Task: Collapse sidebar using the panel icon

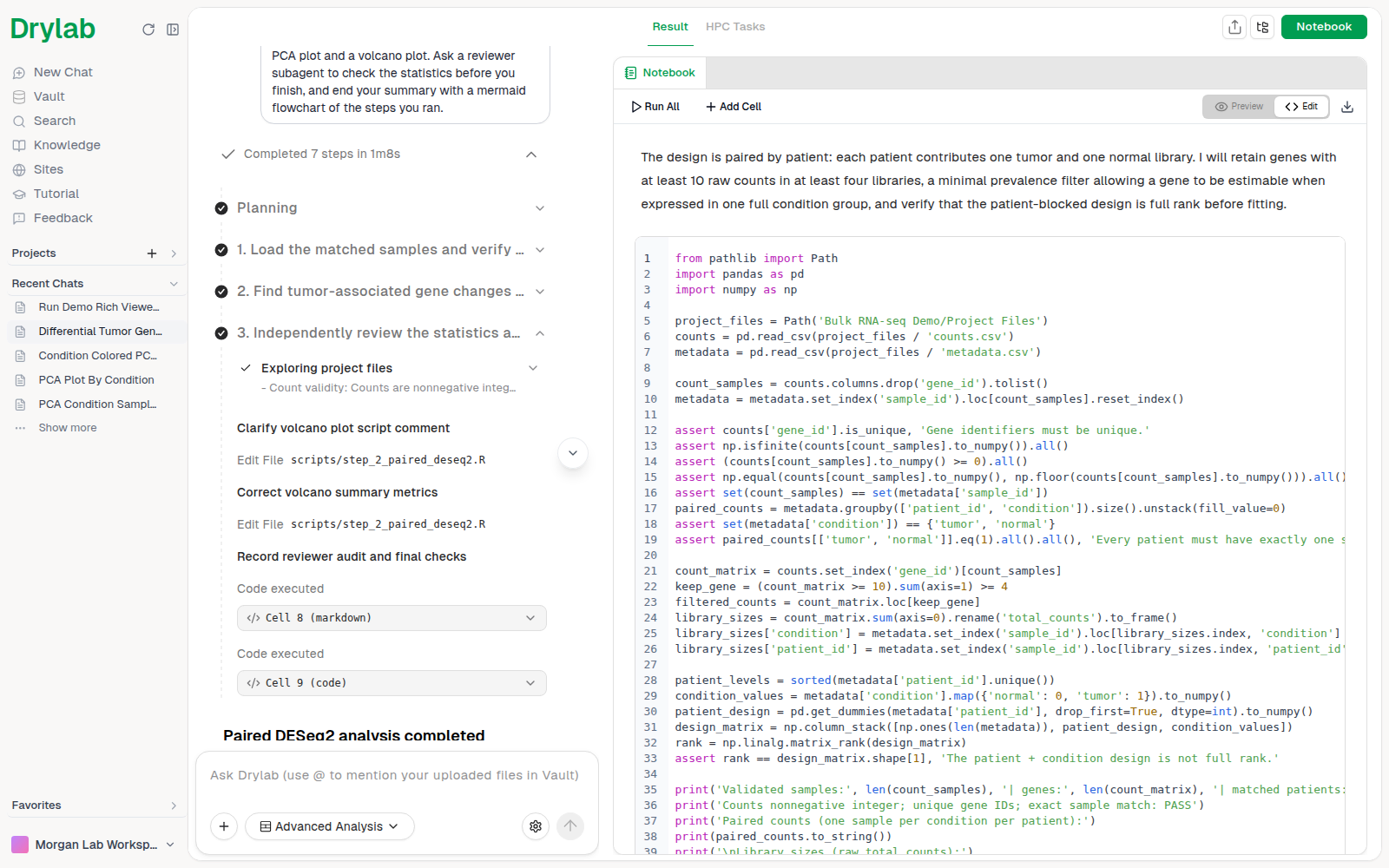Action: coord(173,30)
